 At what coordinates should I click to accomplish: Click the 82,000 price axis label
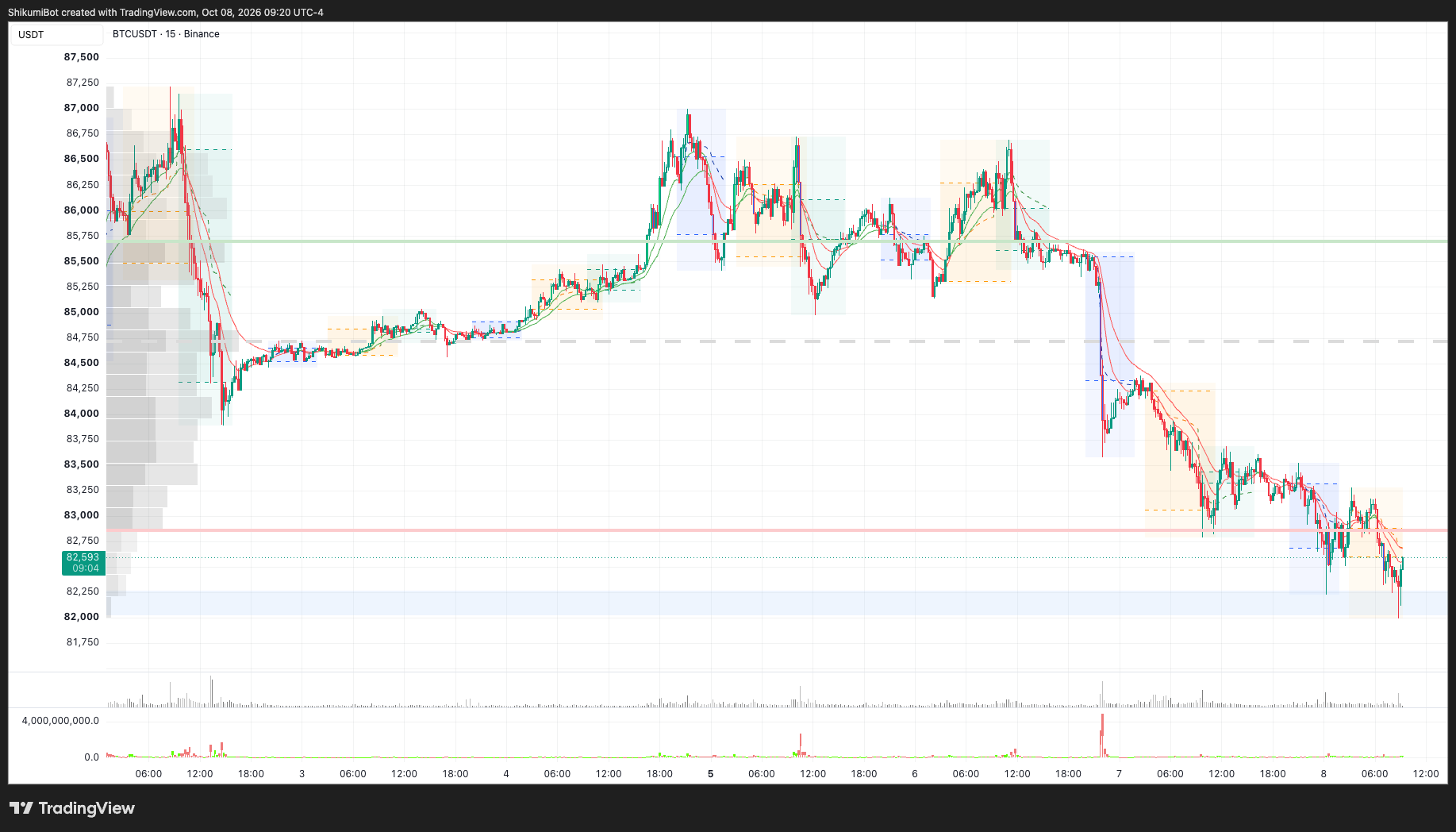pyautogui.click(x=82, y=617)
